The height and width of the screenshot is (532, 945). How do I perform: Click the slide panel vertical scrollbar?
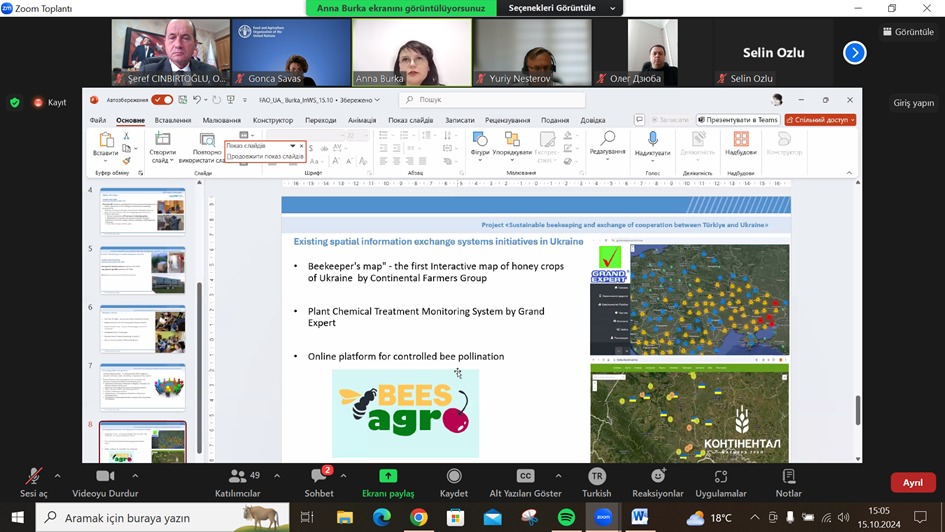pos(199,368)
